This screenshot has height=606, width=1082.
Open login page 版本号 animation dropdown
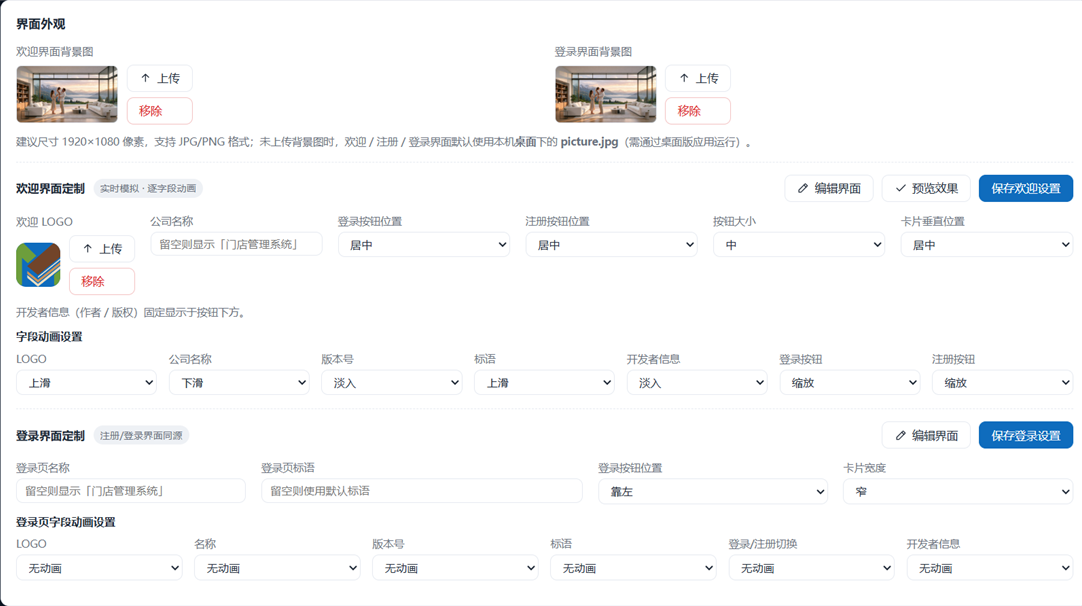[x=455, y=568]
